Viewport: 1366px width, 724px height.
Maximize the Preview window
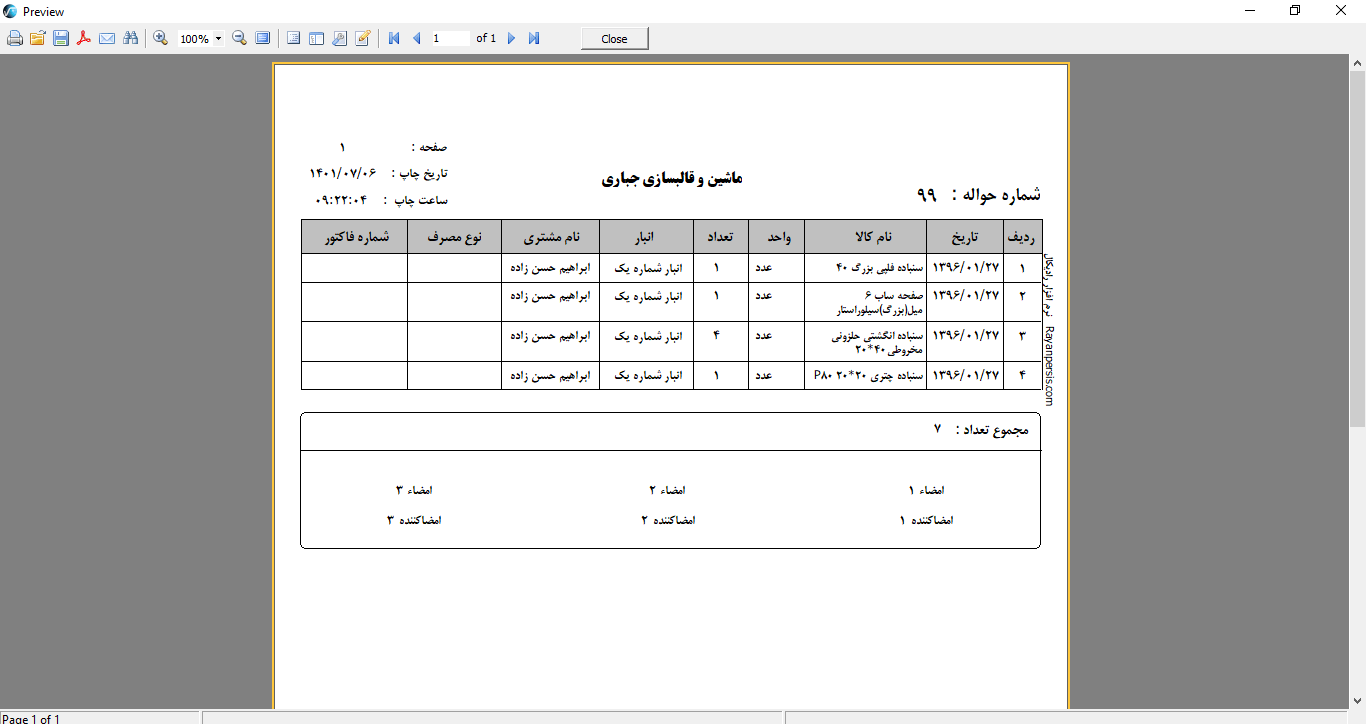click(1295, 11)
